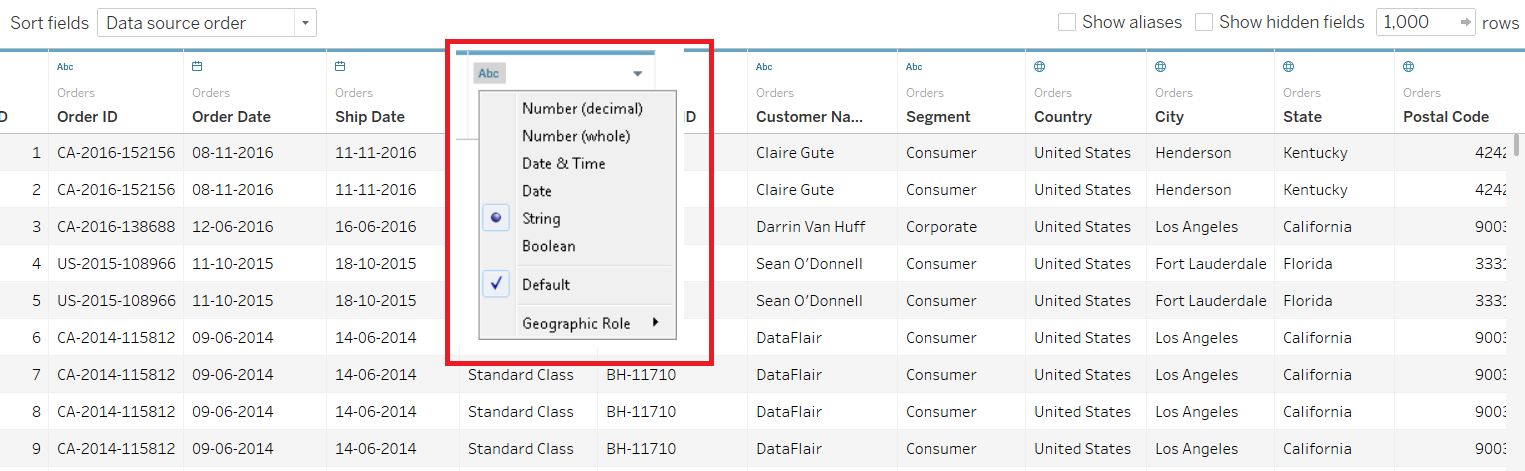Image resolution: width=1525 pixels, height=471 pixels.
Task: Click Sean O'Donnell cell in row 4
Action: 809,264
